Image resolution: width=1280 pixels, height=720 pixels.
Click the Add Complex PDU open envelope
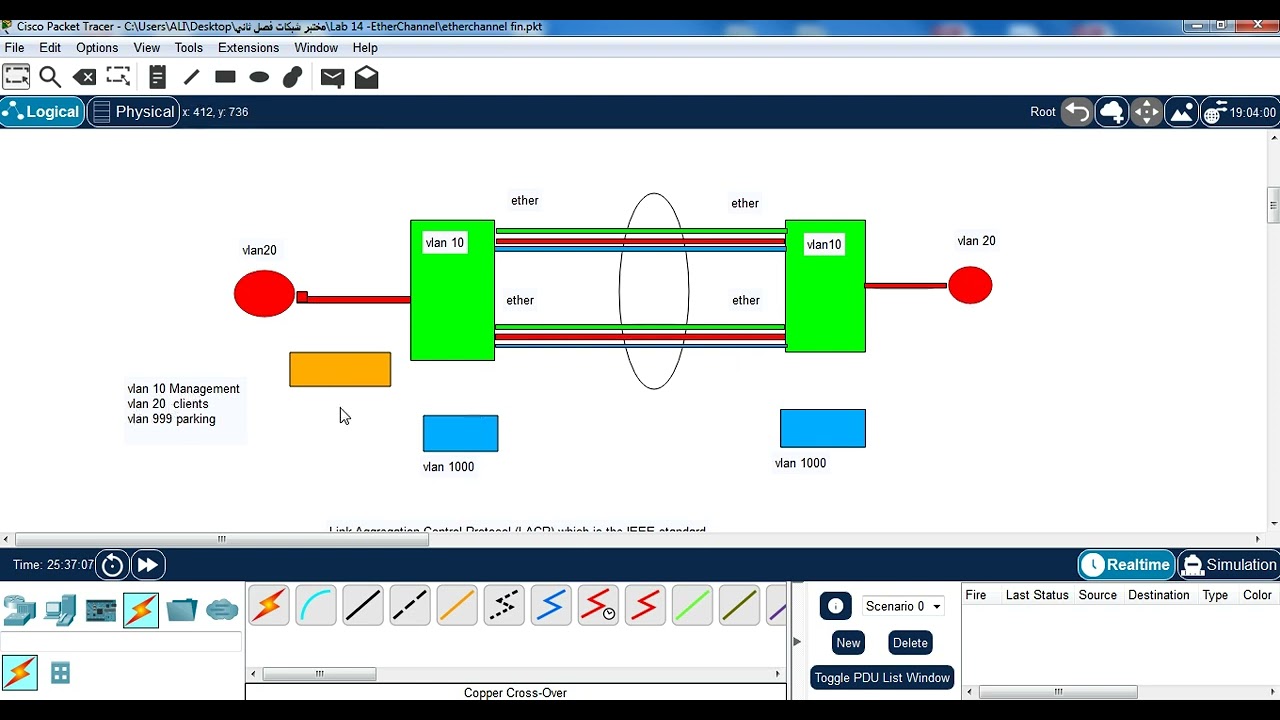tap(367, 77)
